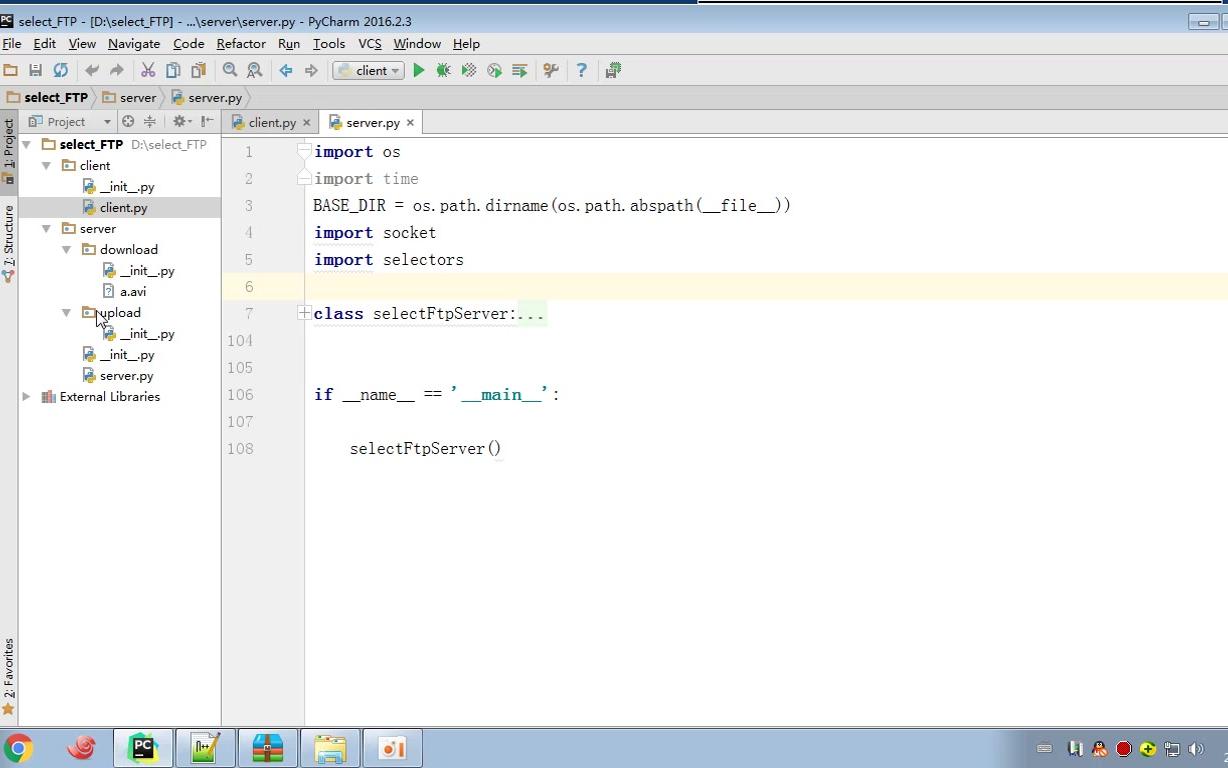1228x768 pixels.
Task: Open Settings via the wrench icon
Action: 551,70
